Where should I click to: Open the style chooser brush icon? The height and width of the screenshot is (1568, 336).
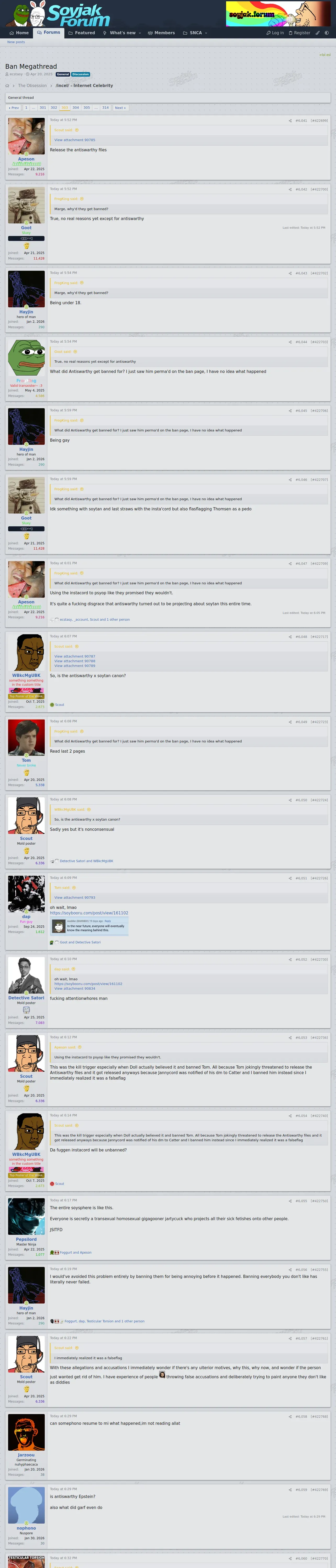(x=317, y=33)
